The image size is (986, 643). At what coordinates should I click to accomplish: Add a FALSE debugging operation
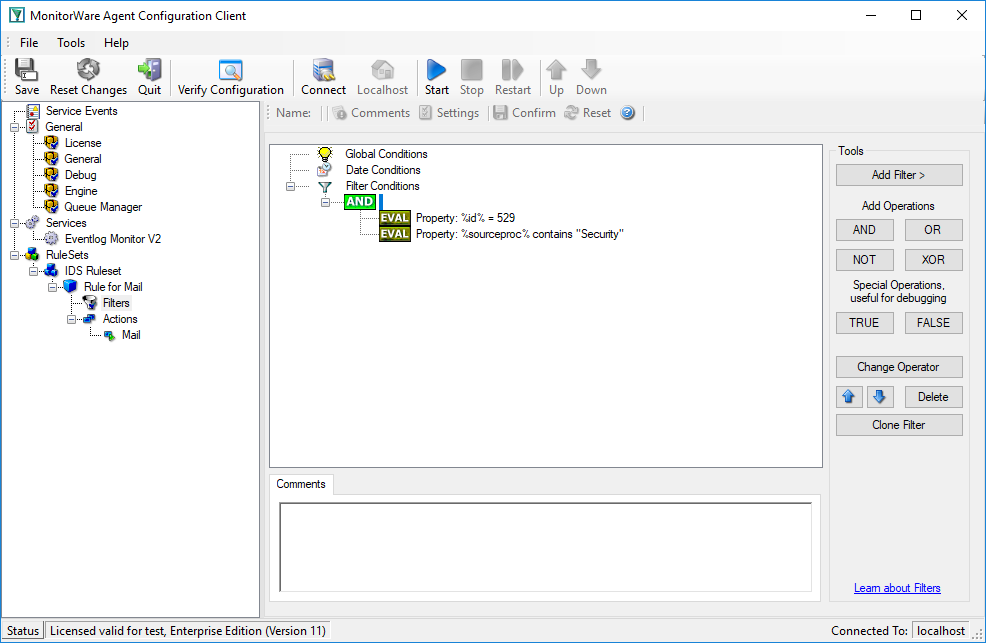click(x=933, y=322)
